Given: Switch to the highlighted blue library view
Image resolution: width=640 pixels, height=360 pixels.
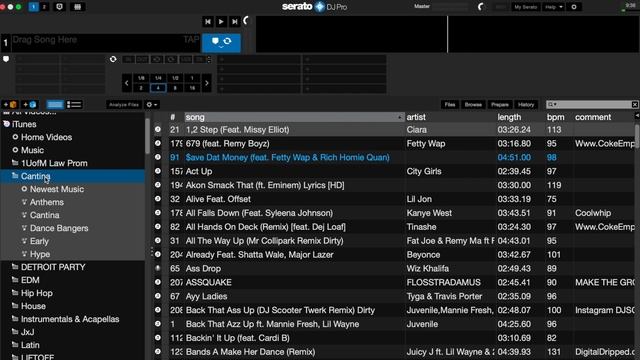Looking at the screenshot, I should tap(55, 105).
